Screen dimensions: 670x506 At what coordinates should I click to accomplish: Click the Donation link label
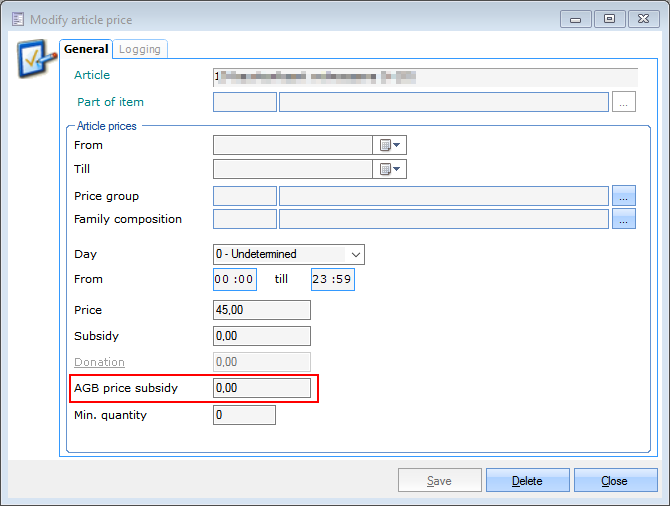coord(99,362)
